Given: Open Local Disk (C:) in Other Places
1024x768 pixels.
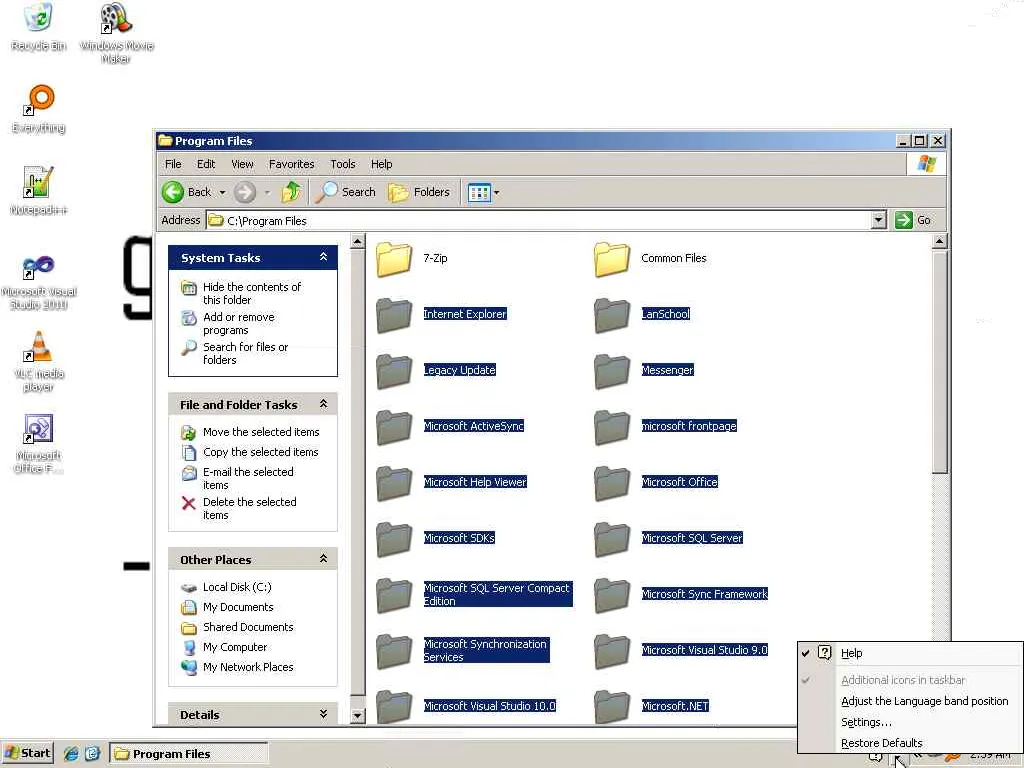Looking at the screenshot, I should pyautogui.click(x=236, y=587).
